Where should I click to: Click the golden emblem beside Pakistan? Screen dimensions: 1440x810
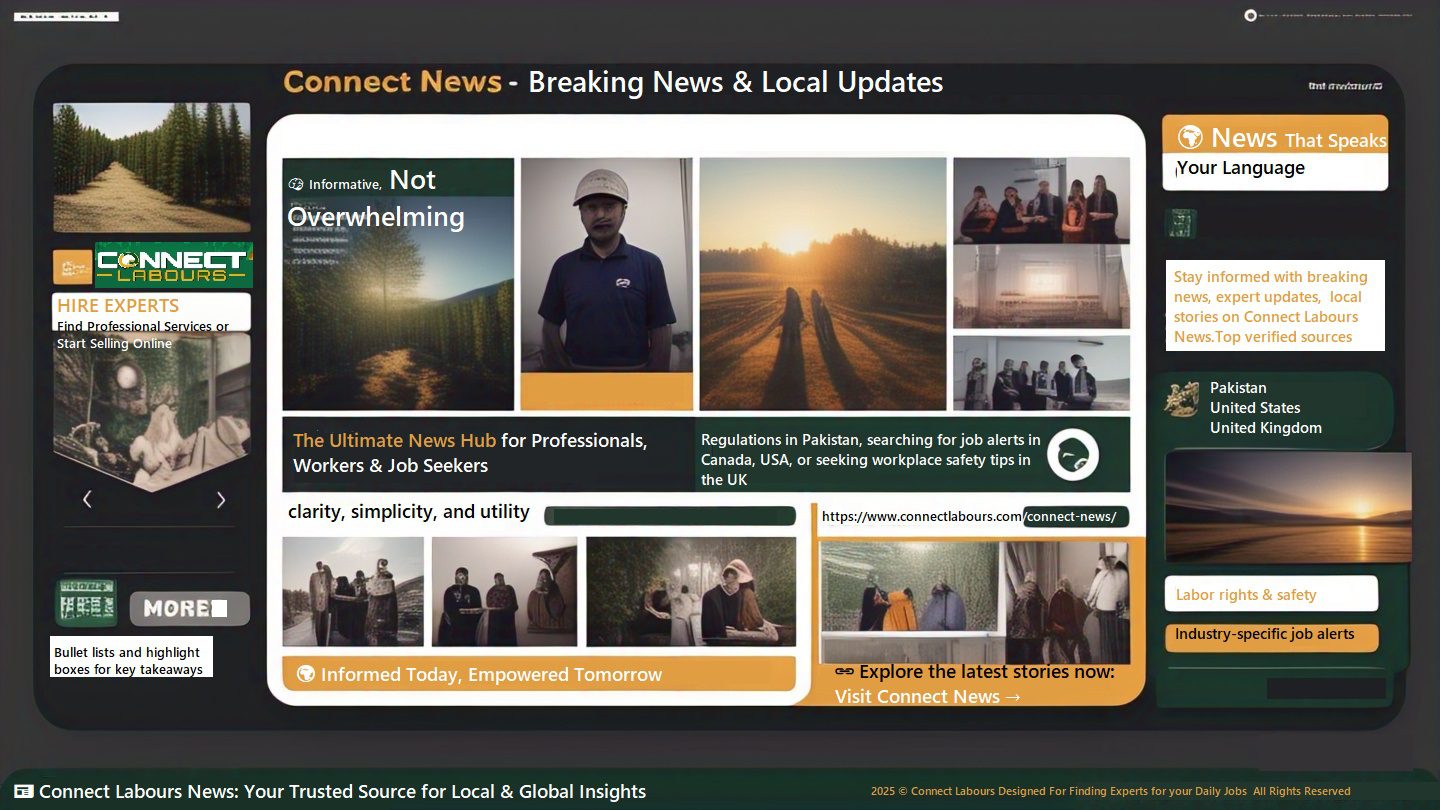pos(1182,399)
